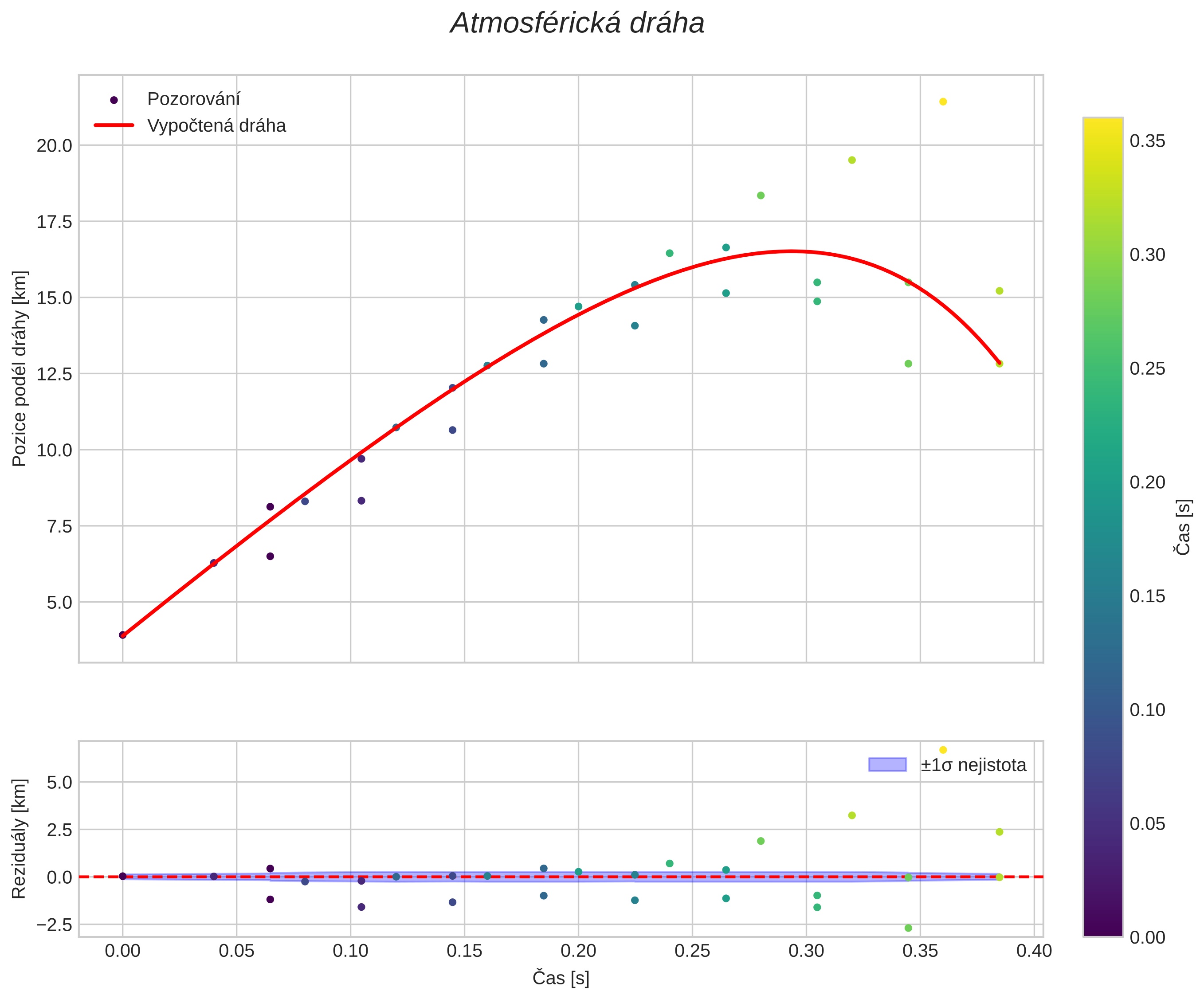Click the green point near 18.3 km
The height and width of the screenshot is (999, 1204).
pyautogui.click(x=761, y=196)
